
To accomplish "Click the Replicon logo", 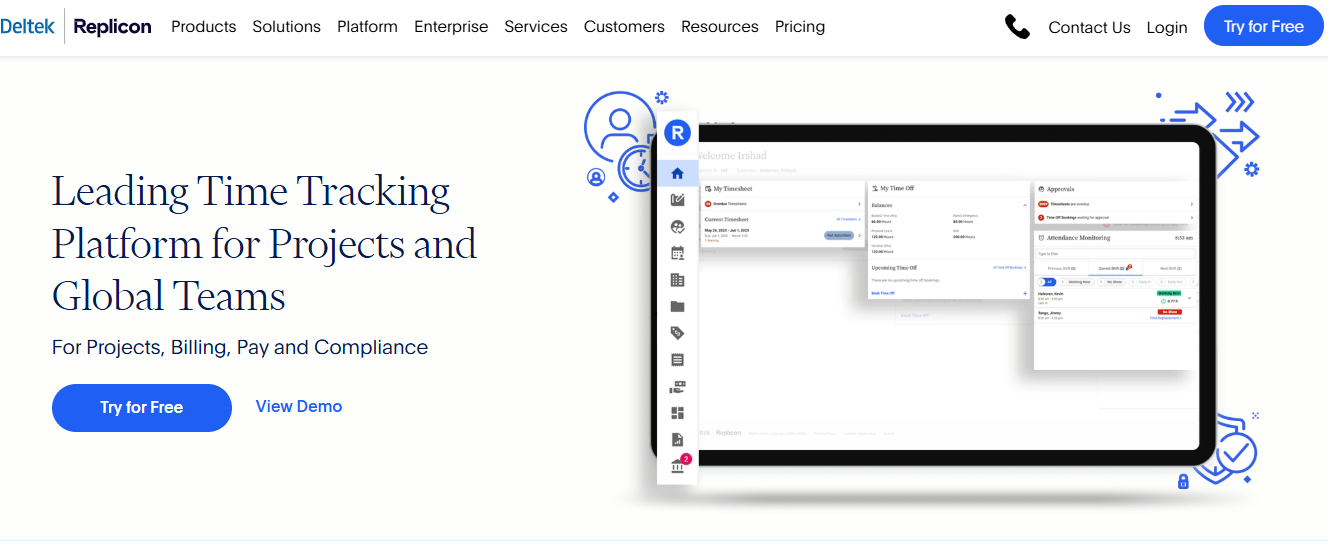I will 112,27.
